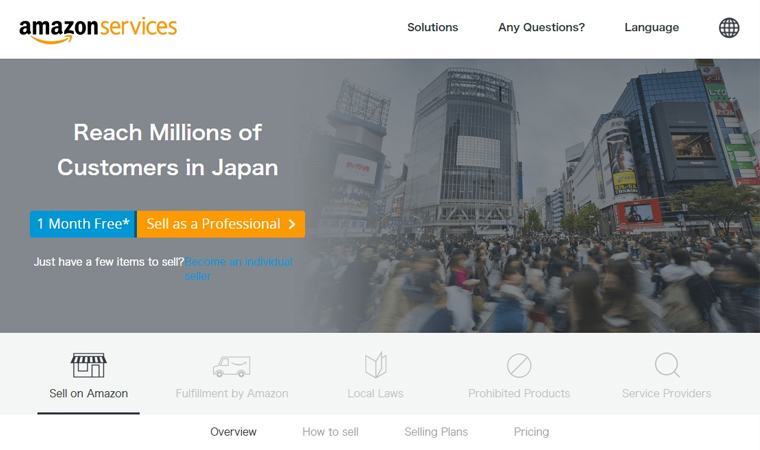Screen dimensions: 760x450
Task: Follow the Become an individual seller link
Action: click(238, 263)
